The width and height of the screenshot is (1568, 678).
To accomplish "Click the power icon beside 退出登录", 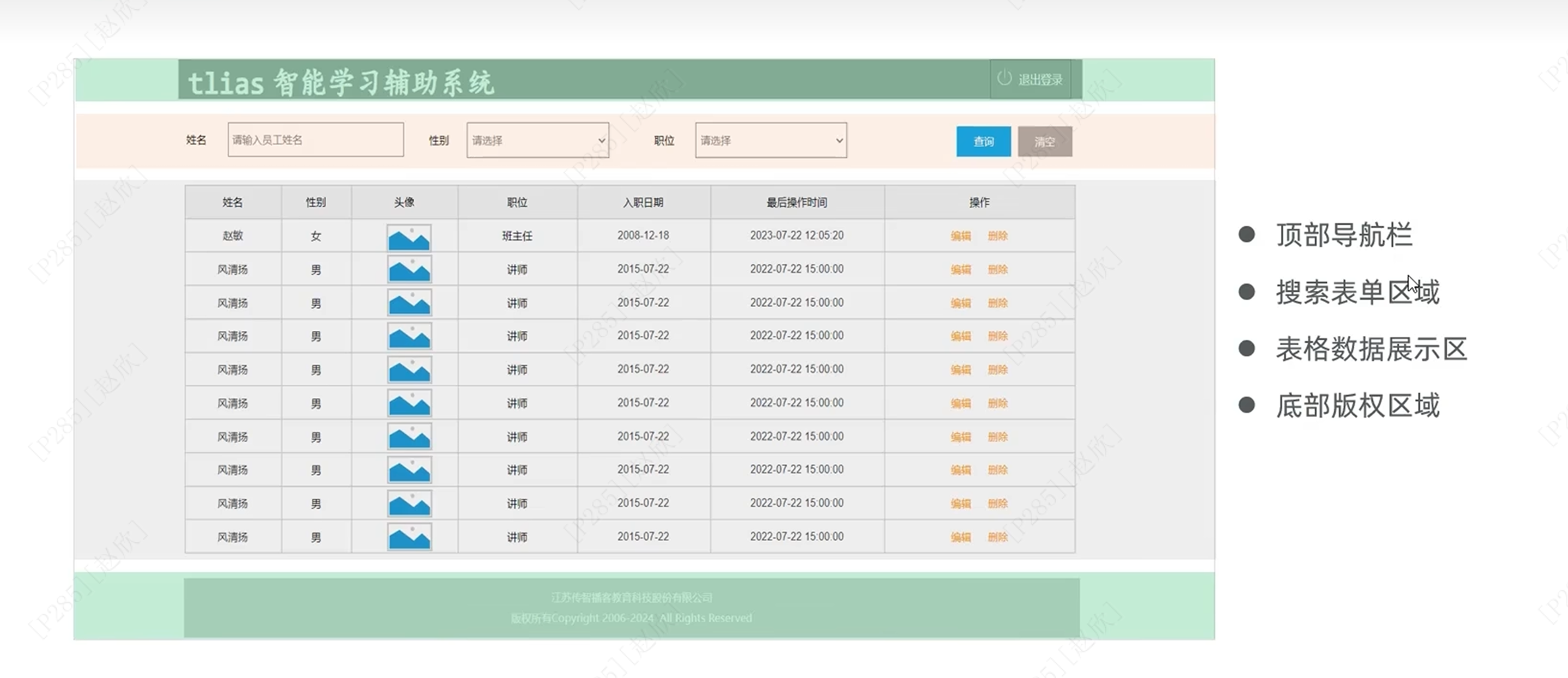I will tap(1004, 78).
